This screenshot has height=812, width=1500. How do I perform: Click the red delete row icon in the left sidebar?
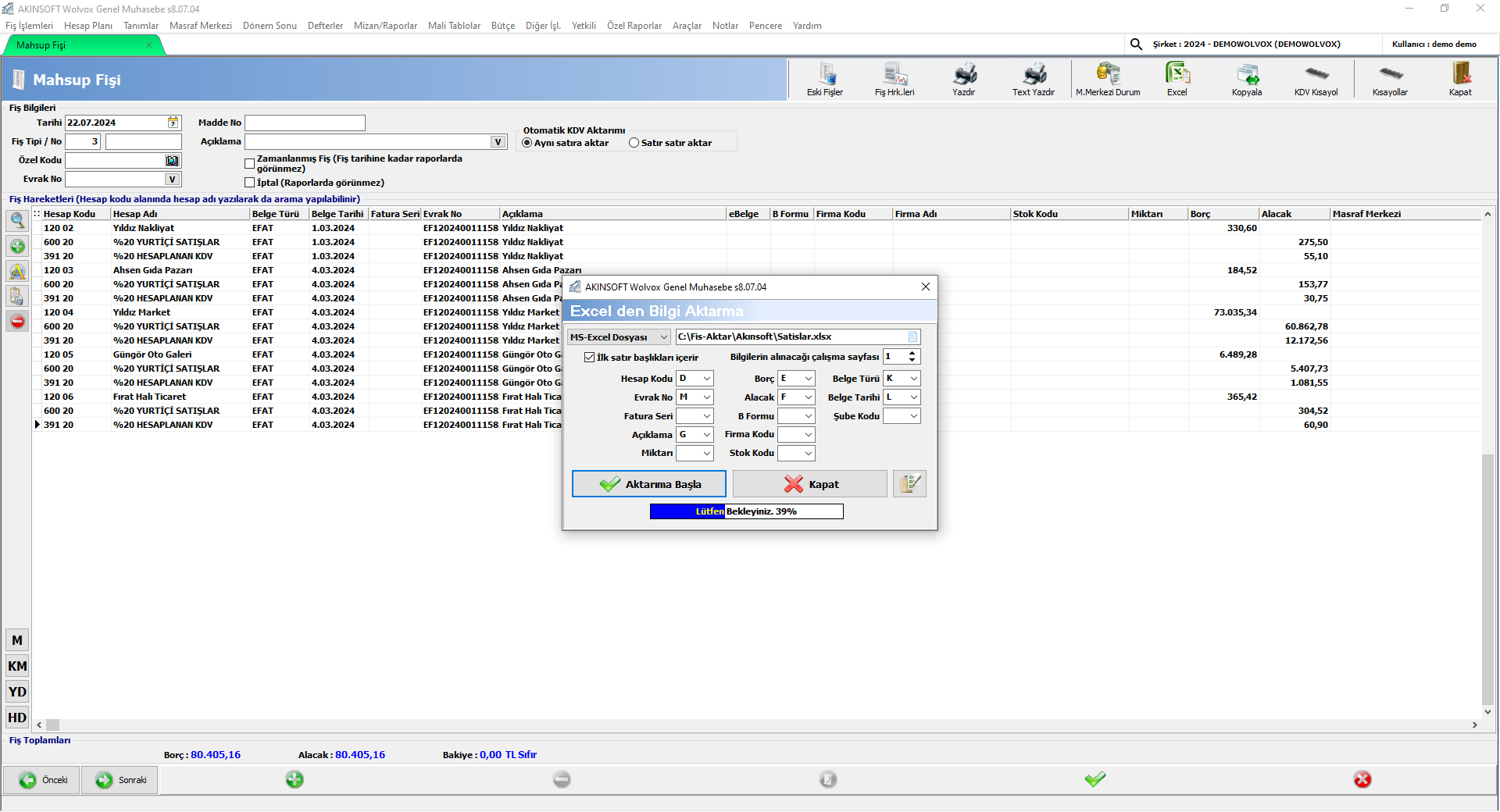[x=17, y=322]
